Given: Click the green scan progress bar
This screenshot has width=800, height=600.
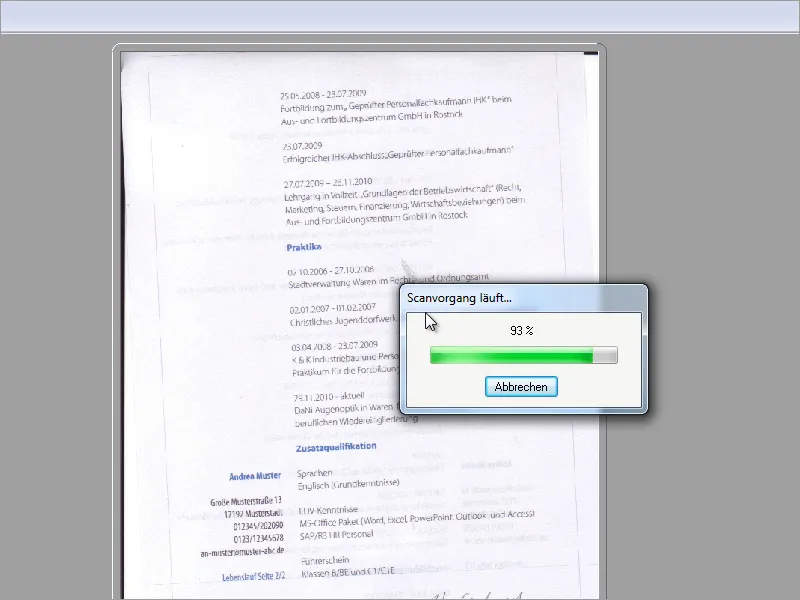Looking at the screenshot, I should (523, 355).
